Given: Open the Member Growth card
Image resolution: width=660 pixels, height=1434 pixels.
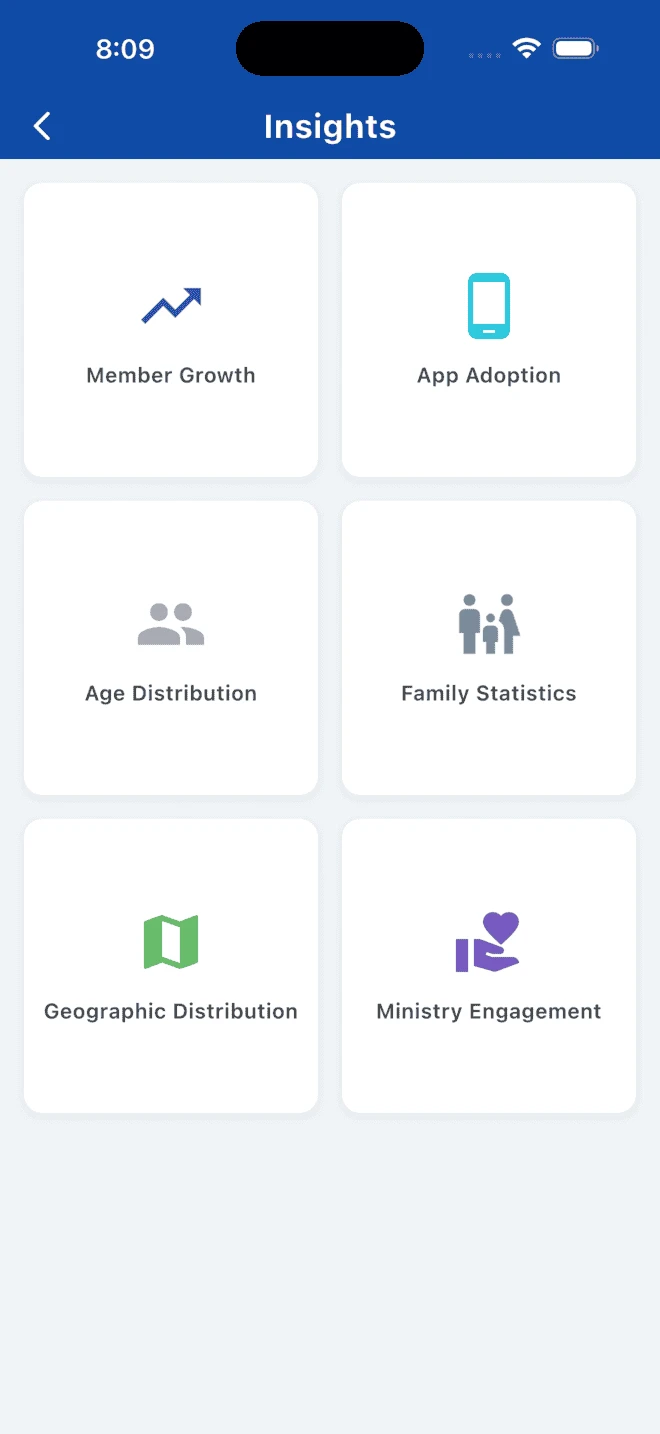Looking at the screenshot, I should 170,330.
